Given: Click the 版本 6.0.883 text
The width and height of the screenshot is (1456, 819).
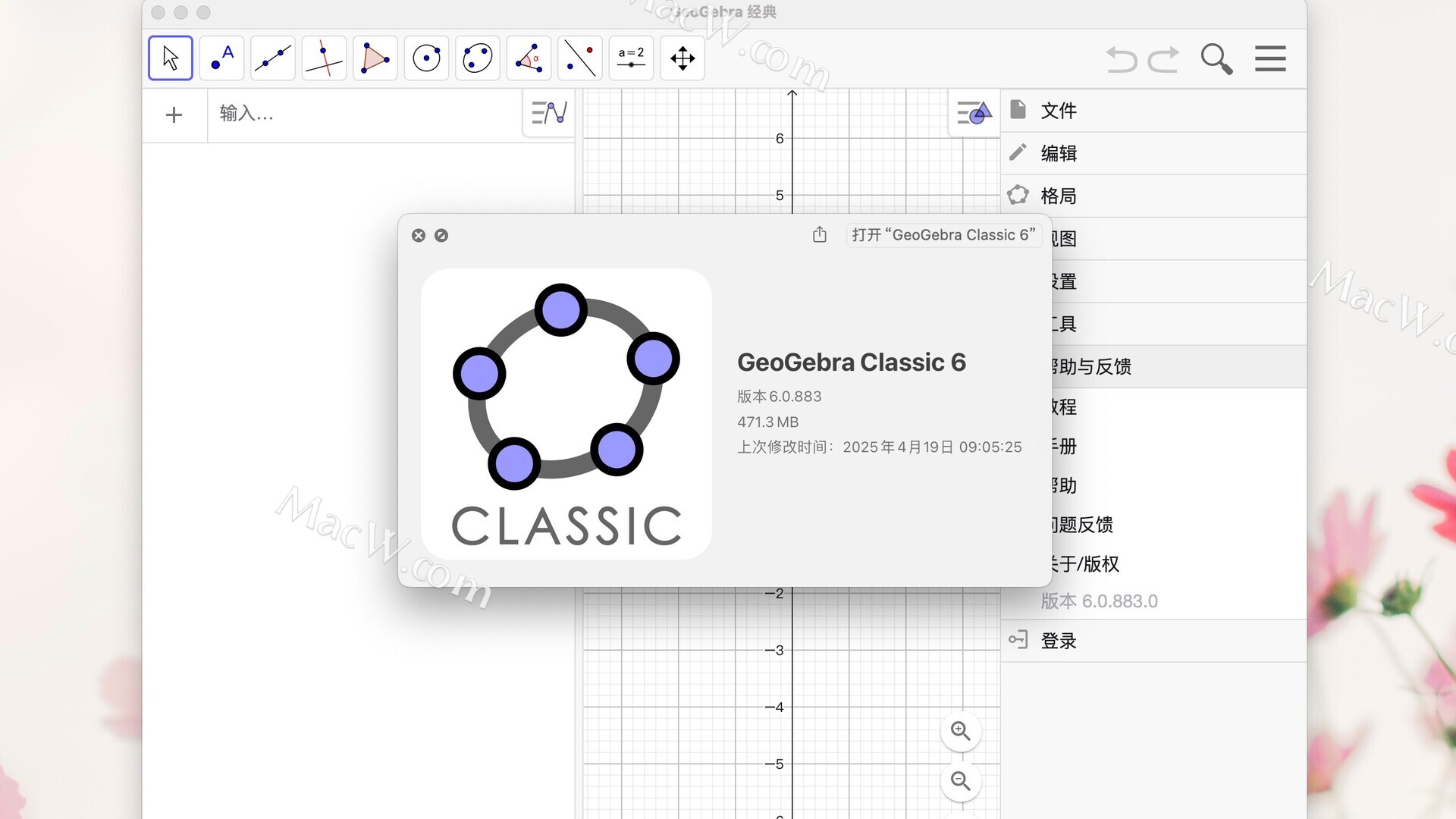Looking at the screenshot, I should 780,397.
